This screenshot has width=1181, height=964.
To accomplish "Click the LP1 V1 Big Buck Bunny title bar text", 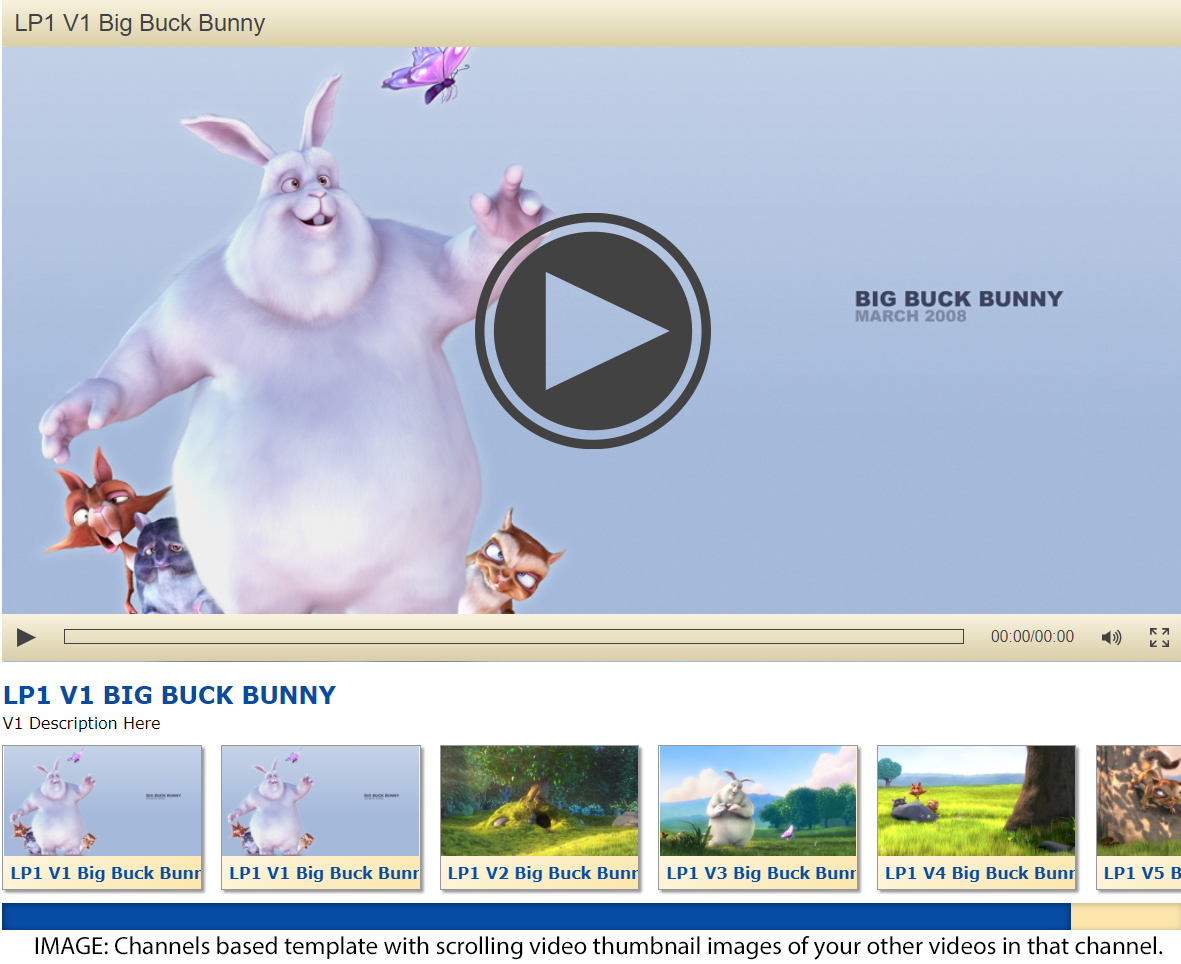I will pos(139,23).
